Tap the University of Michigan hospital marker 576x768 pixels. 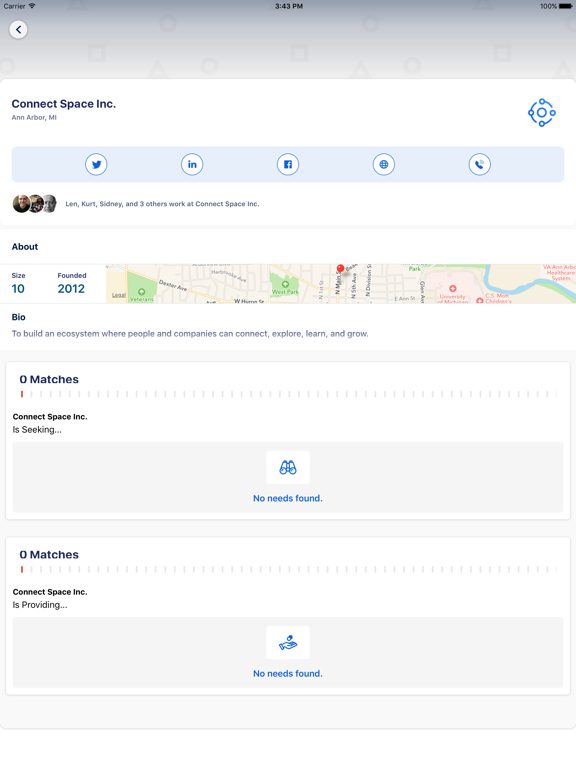tap(453, 288)
